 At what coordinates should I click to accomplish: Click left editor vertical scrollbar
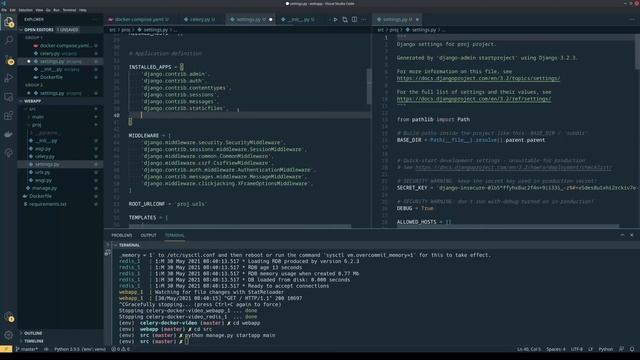(369, 86)
